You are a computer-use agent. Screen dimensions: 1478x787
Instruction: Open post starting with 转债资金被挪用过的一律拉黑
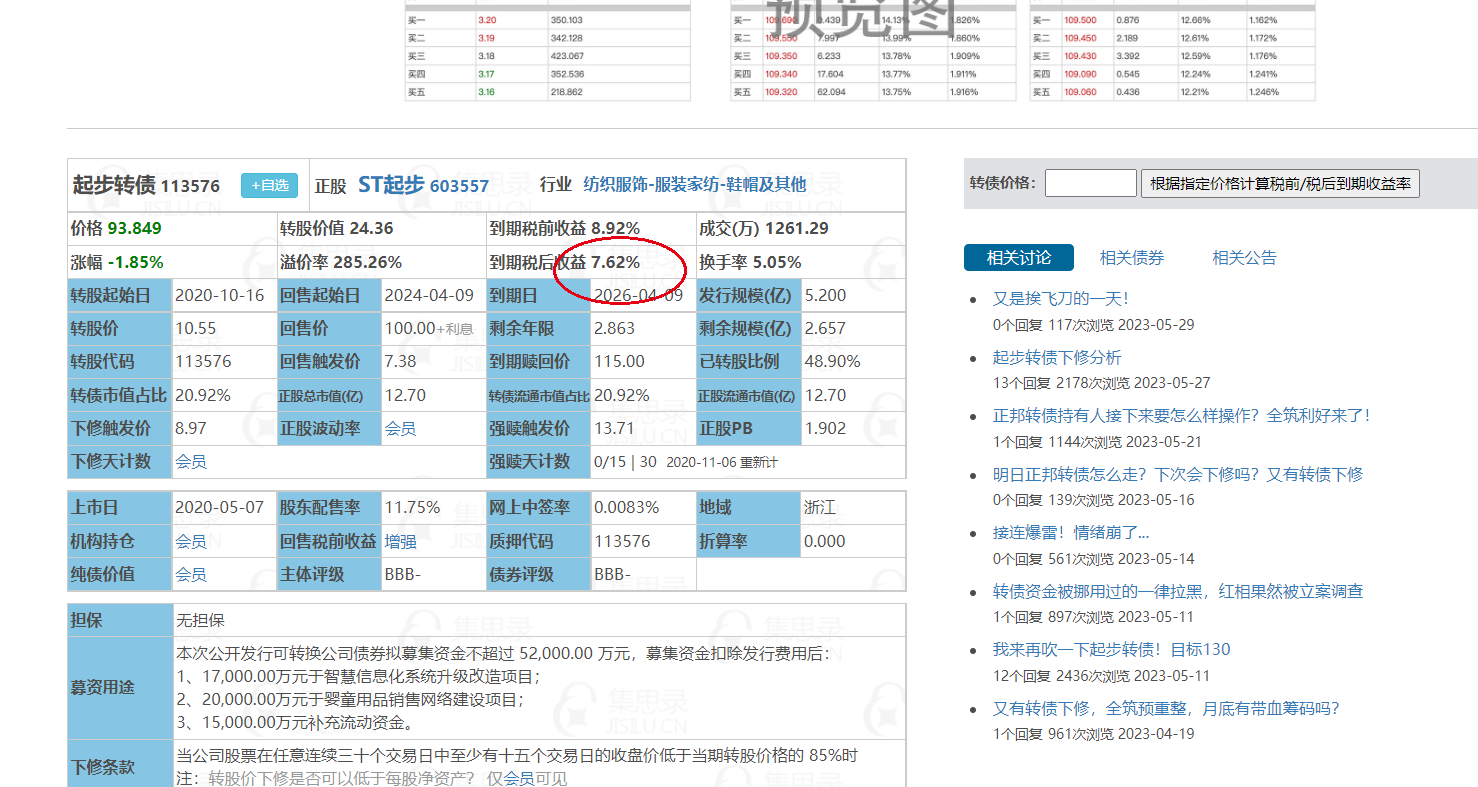pyautogui.click(x=1178, y=591)
